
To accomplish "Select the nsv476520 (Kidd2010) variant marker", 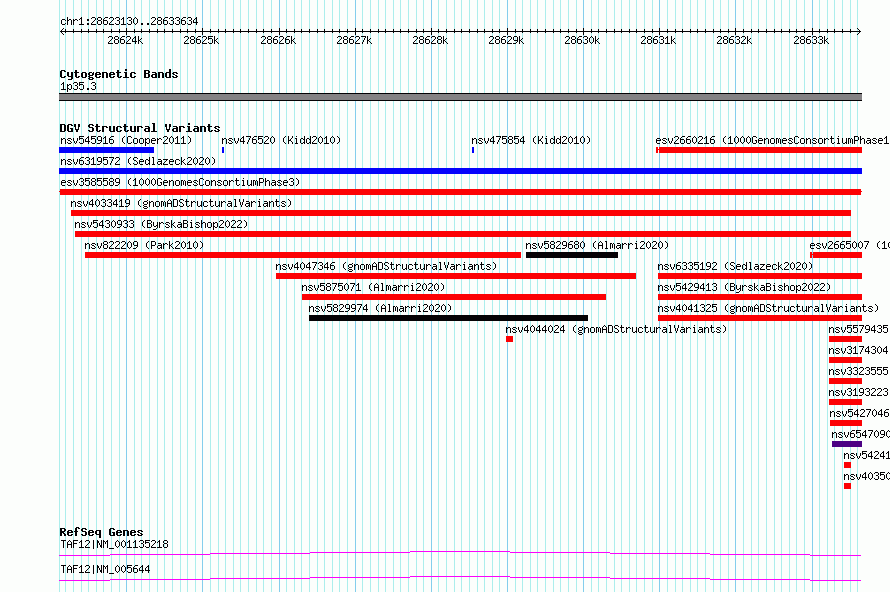I will tap(223, 150).
